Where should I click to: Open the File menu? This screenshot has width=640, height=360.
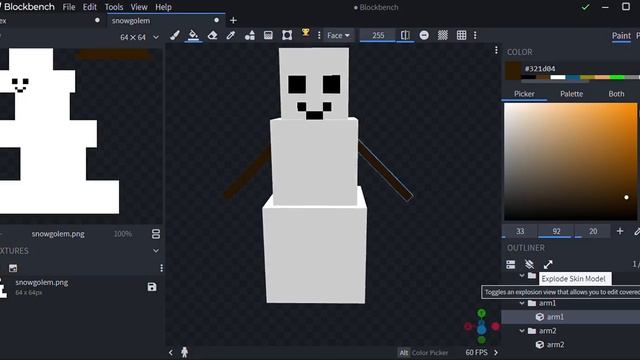(69, 7)
